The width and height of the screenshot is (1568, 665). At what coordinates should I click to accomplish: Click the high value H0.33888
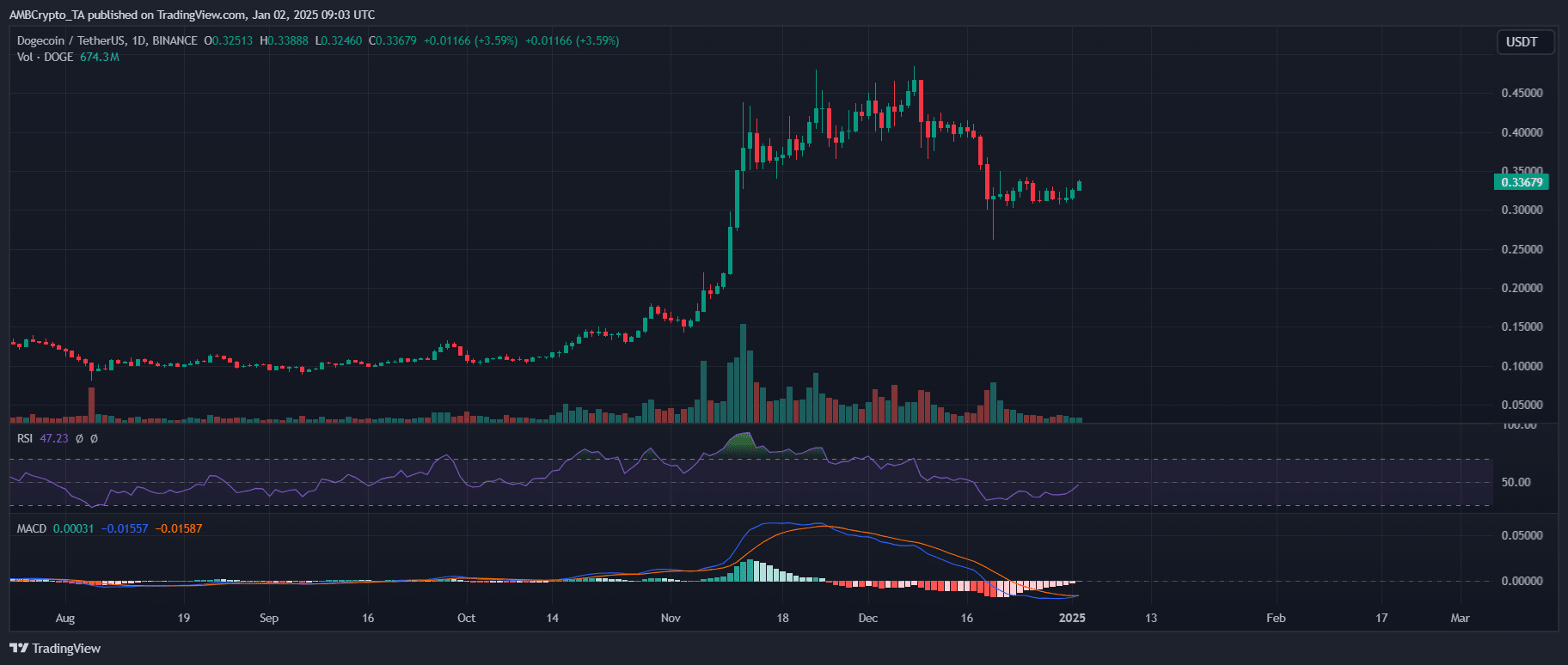pyautogui.click(x=284, y=40)
